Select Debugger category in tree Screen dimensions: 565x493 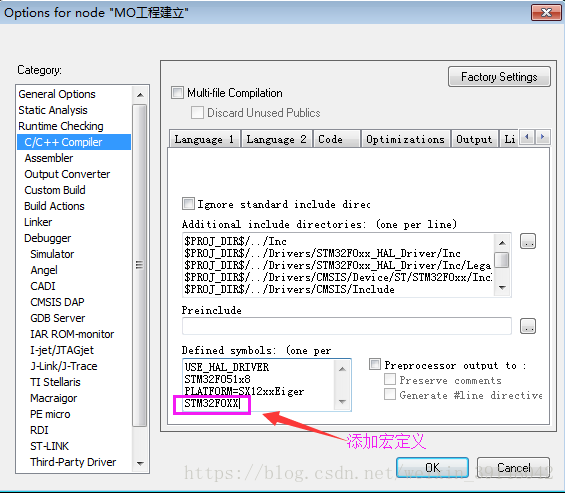[47, 238]
